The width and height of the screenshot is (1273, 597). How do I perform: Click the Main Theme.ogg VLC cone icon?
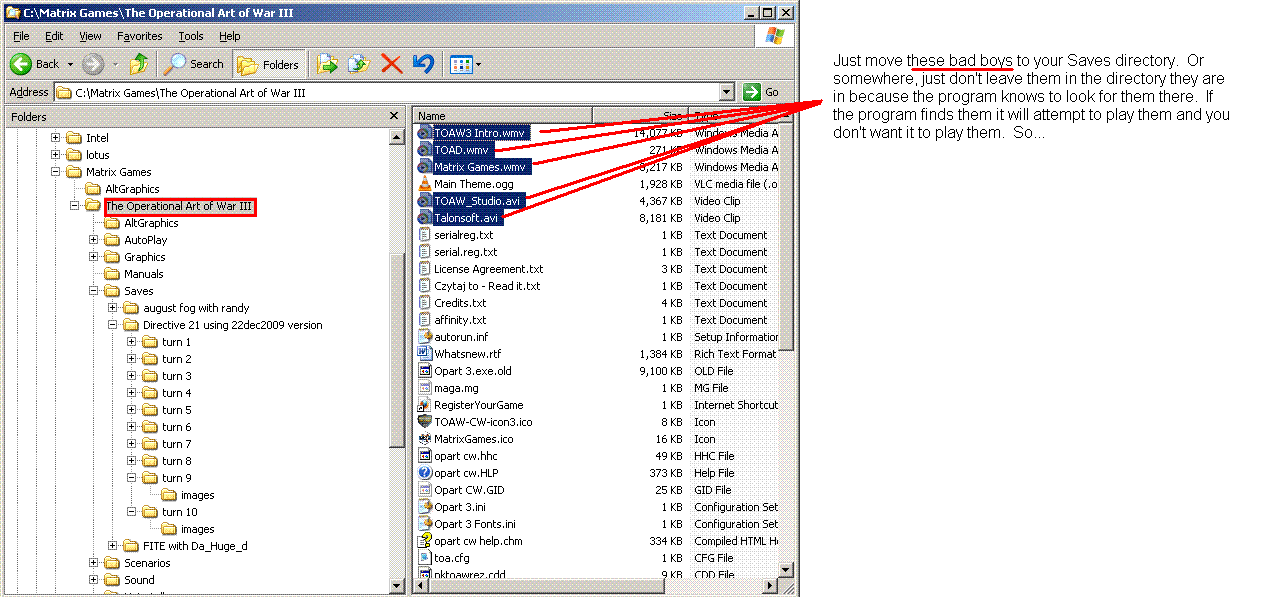click(x=424, y=184)
